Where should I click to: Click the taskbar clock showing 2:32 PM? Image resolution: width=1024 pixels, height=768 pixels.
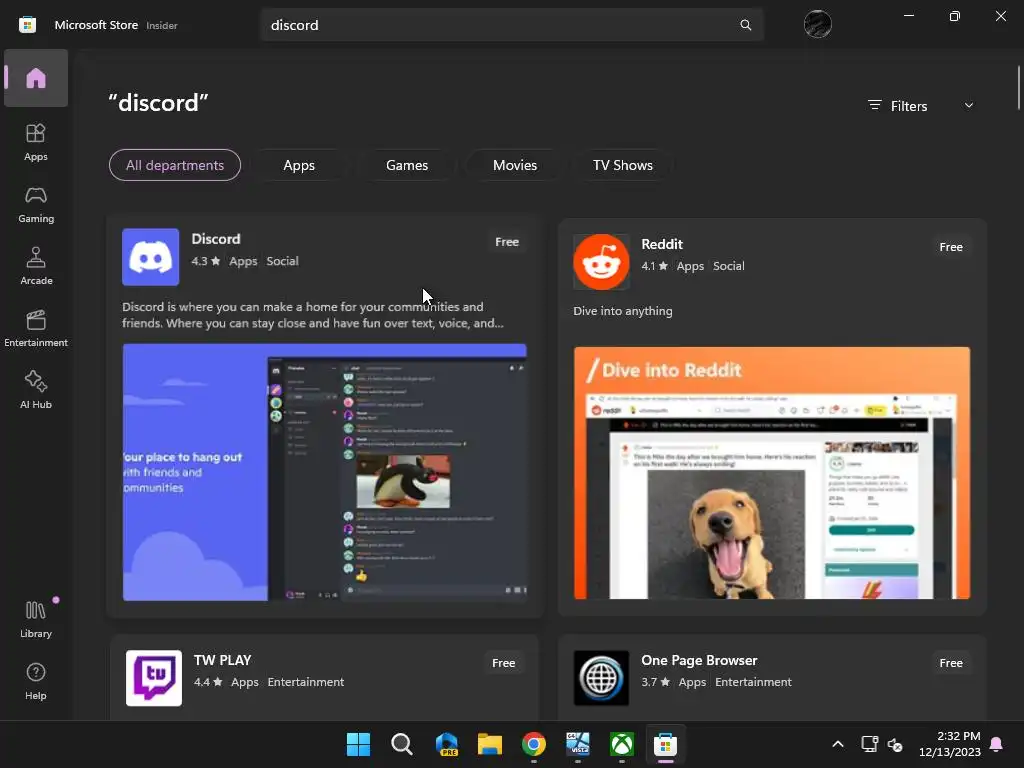coord(950,744)
